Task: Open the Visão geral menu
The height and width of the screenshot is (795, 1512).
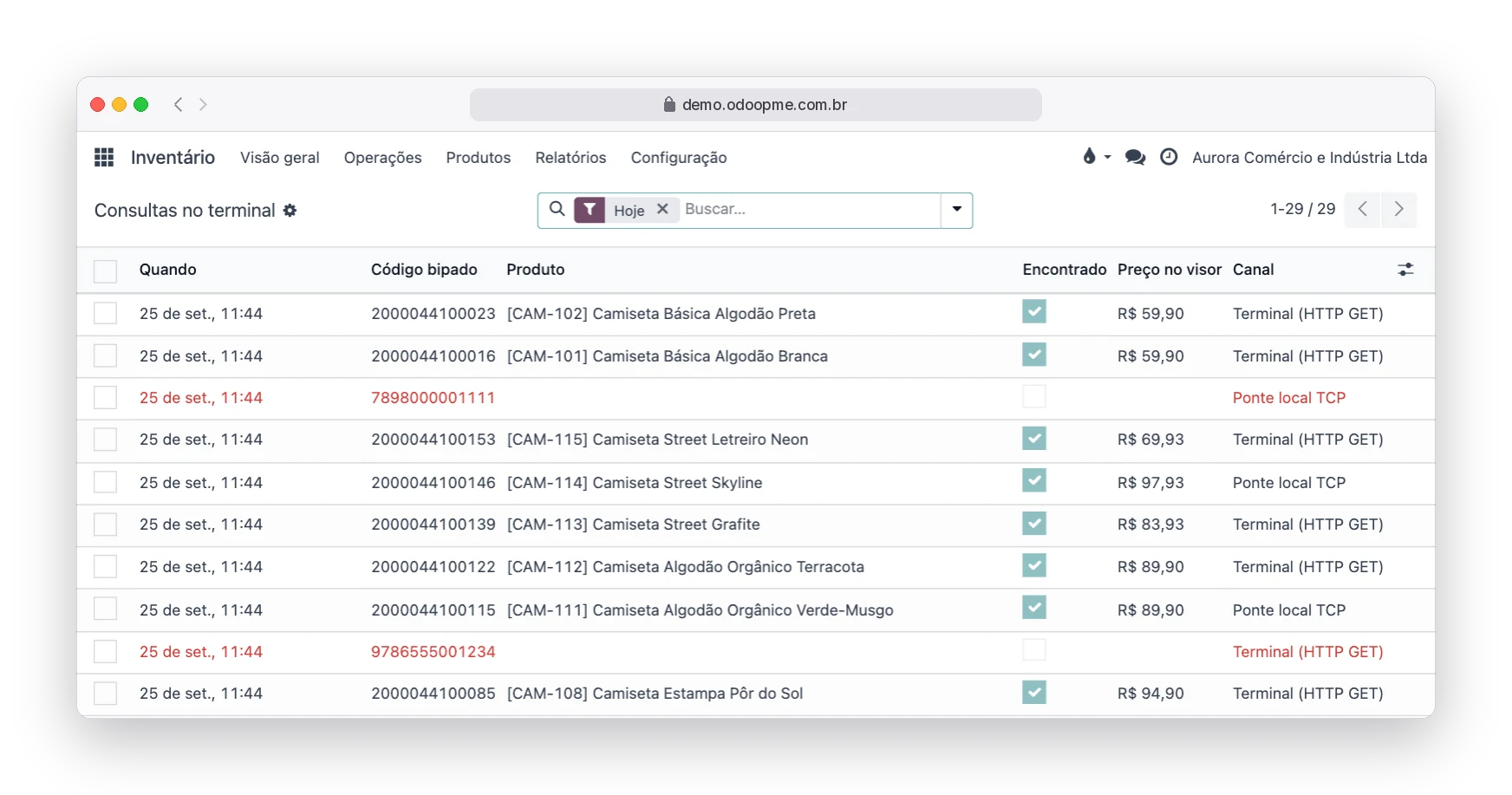Action: [x=280, y=158]
